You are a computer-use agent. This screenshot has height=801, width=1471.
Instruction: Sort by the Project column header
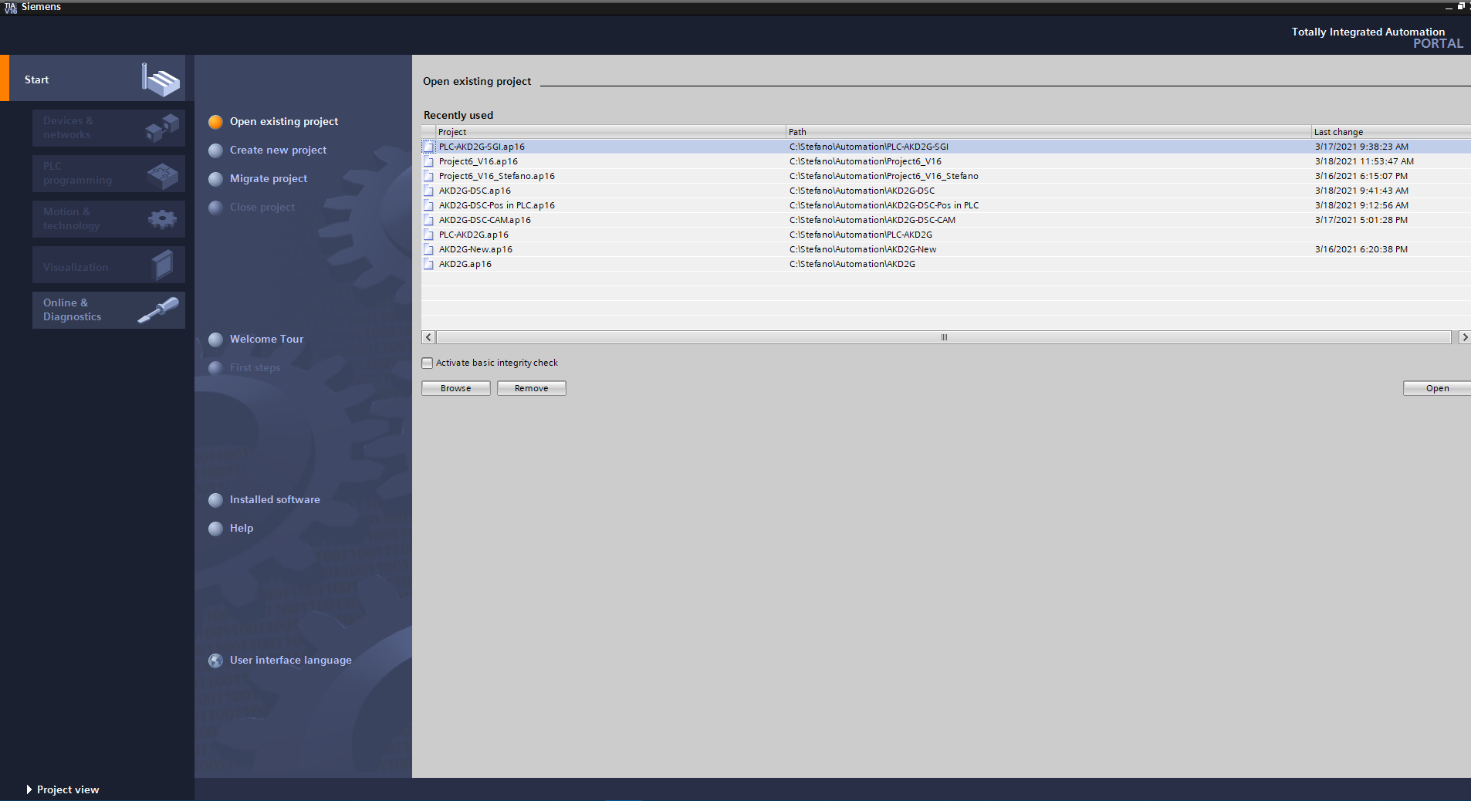[610, 132]
